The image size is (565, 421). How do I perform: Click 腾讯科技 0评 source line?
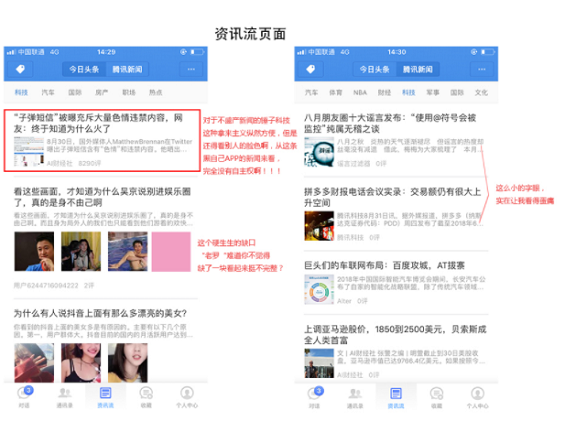(358, 237)
